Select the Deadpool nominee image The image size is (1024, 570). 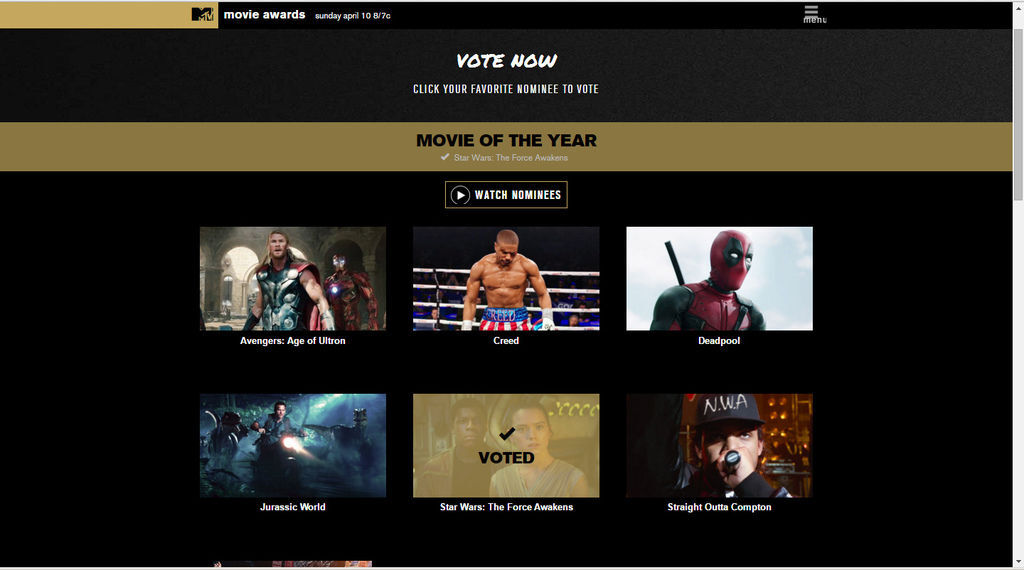(x=719, y=279)
